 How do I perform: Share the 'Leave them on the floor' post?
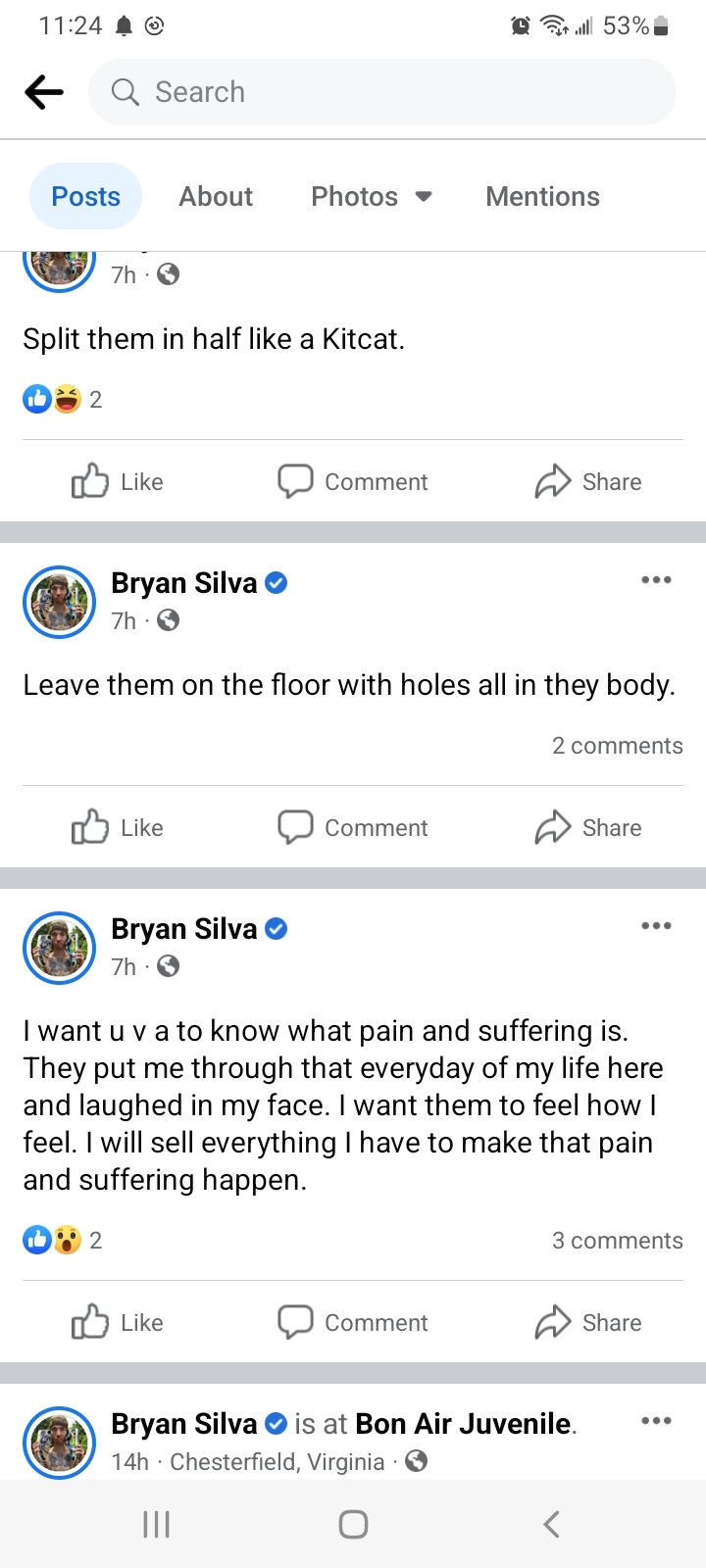588,828
